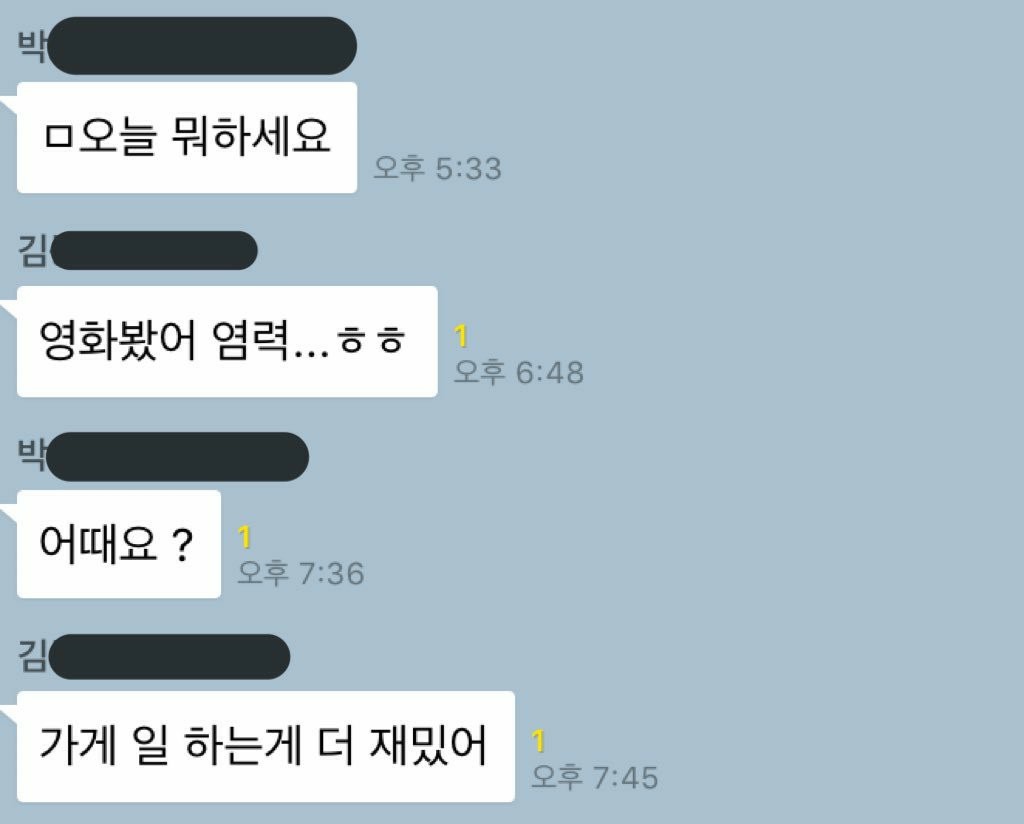The height and width of the screenshot is (824, 1024).
Task: Click the timestamp 오후 5:33
Action: point(438,168)
